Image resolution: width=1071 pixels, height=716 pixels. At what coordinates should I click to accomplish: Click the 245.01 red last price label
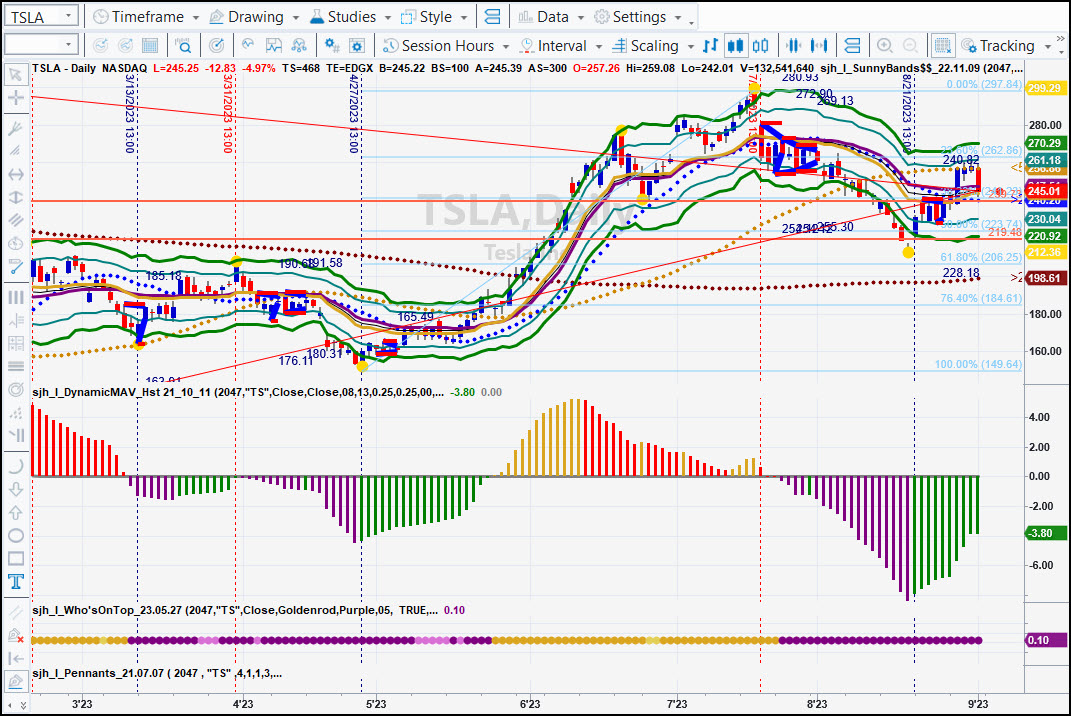[1044, 191]
